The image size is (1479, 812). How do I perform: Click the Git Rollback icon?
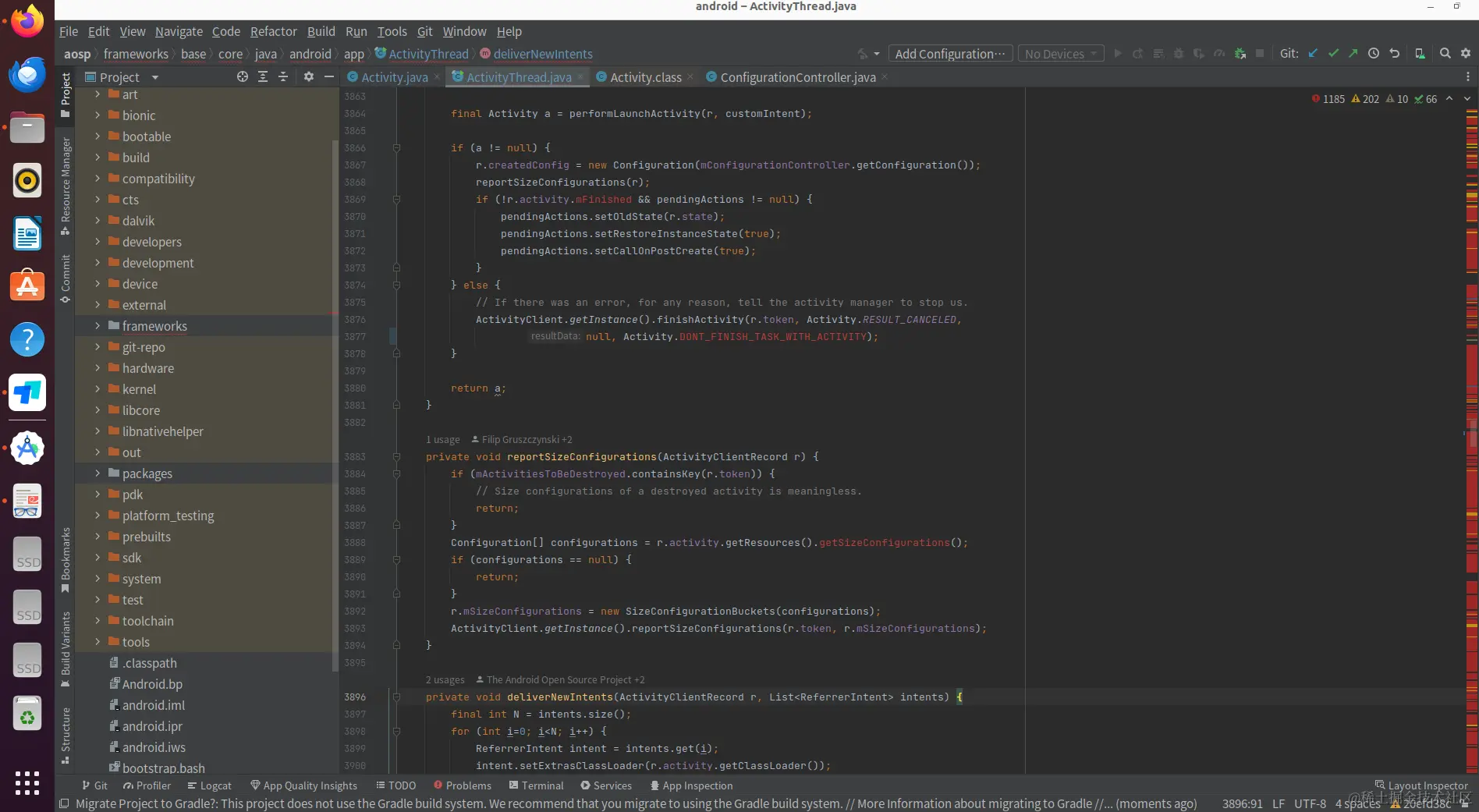pyautogui.click(x=1395, y=54)
